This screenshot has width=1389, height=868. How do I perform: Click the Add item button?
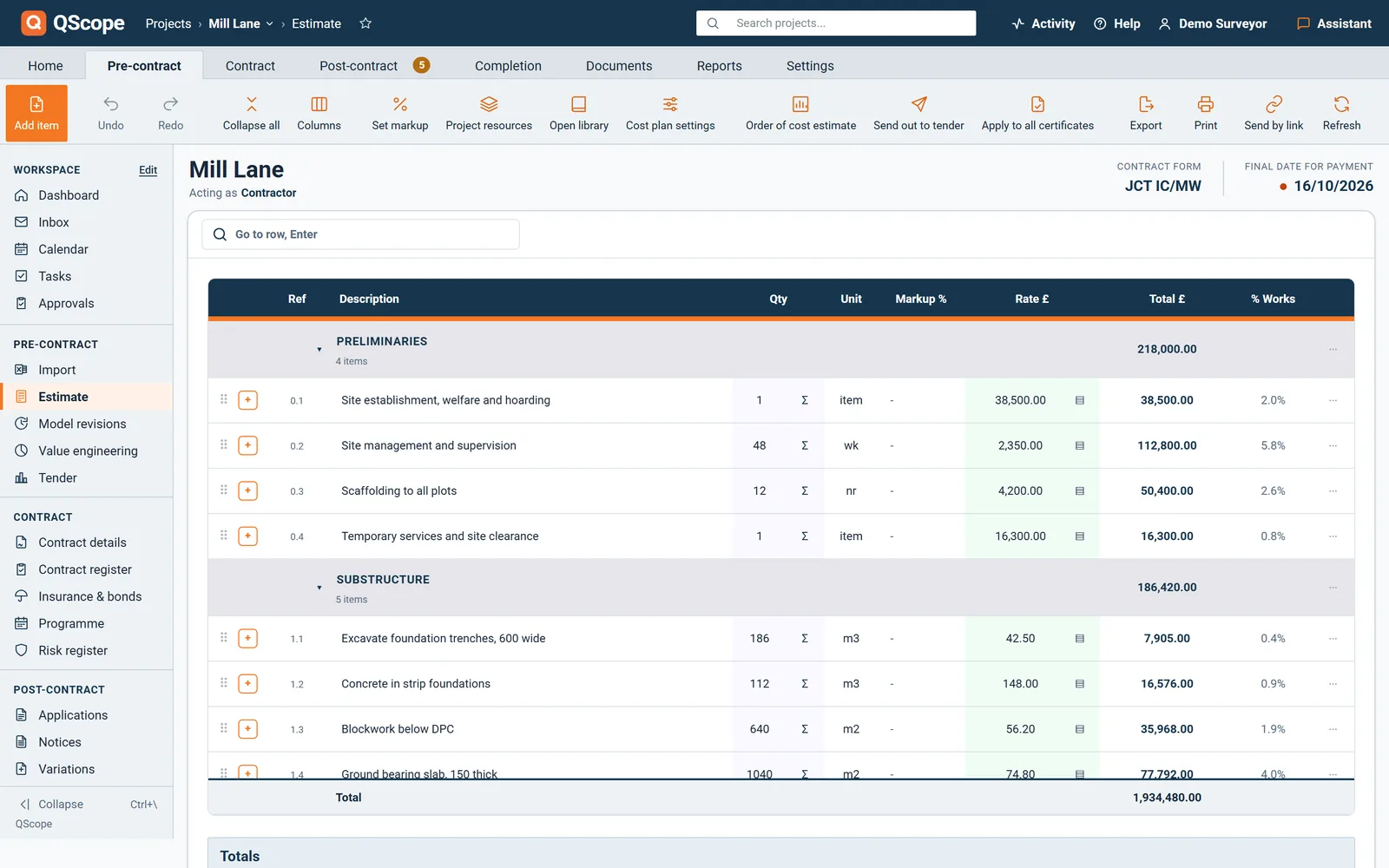[36, 113]
